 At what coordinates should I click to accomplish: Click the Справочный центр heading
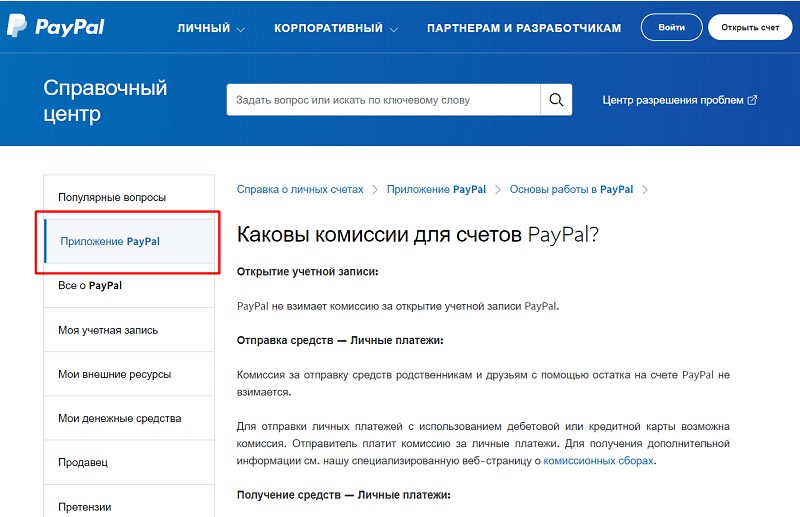tap(105, 101)
